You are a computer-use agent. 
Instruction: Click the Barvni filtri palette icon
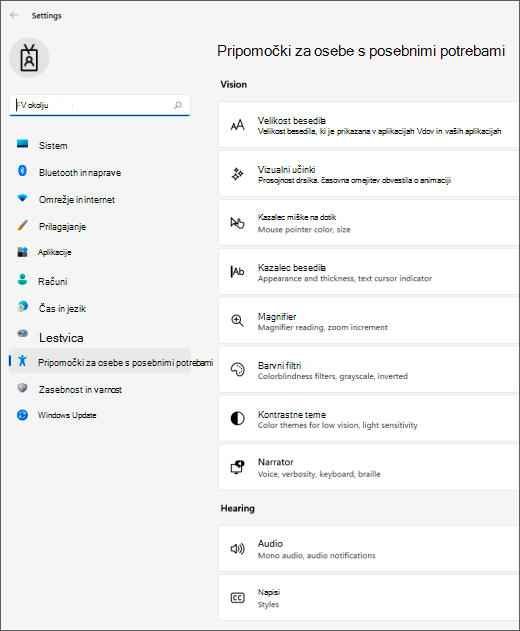(x=237, y=369)
